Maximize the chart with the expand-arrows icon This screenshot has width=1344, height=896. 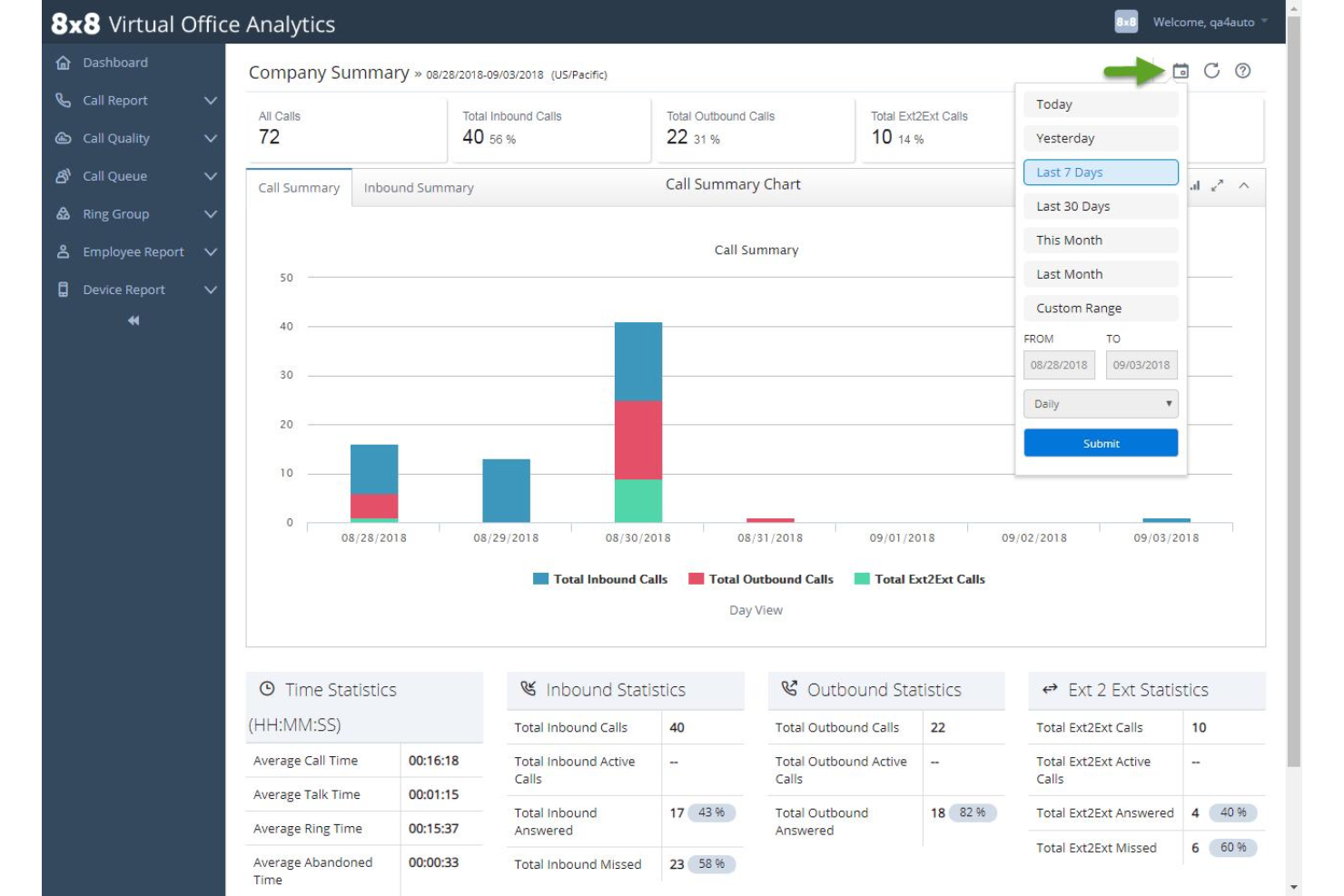(x=1218, y=185)
